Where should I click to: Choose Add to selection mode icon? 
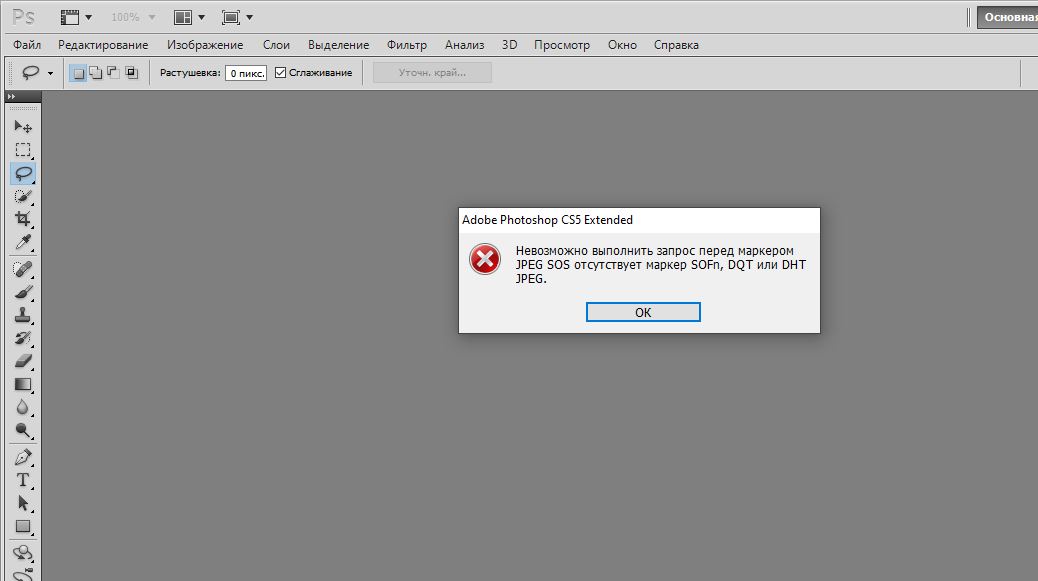[96, 73]
